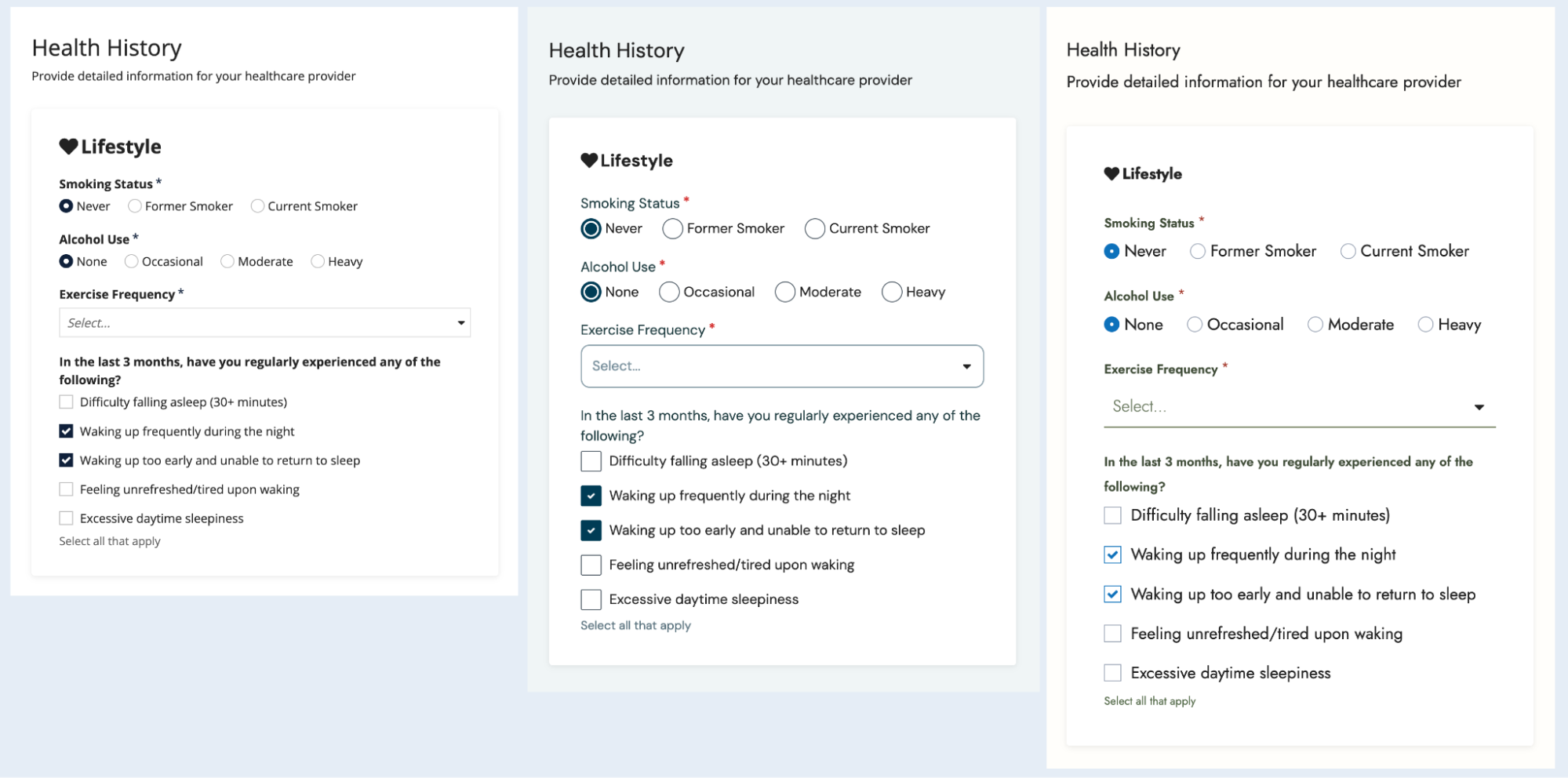This screenshot has height=778, width=1568.
Task: Select Moderate alcohol use in the middle form
Action: [x=785, y=293]
